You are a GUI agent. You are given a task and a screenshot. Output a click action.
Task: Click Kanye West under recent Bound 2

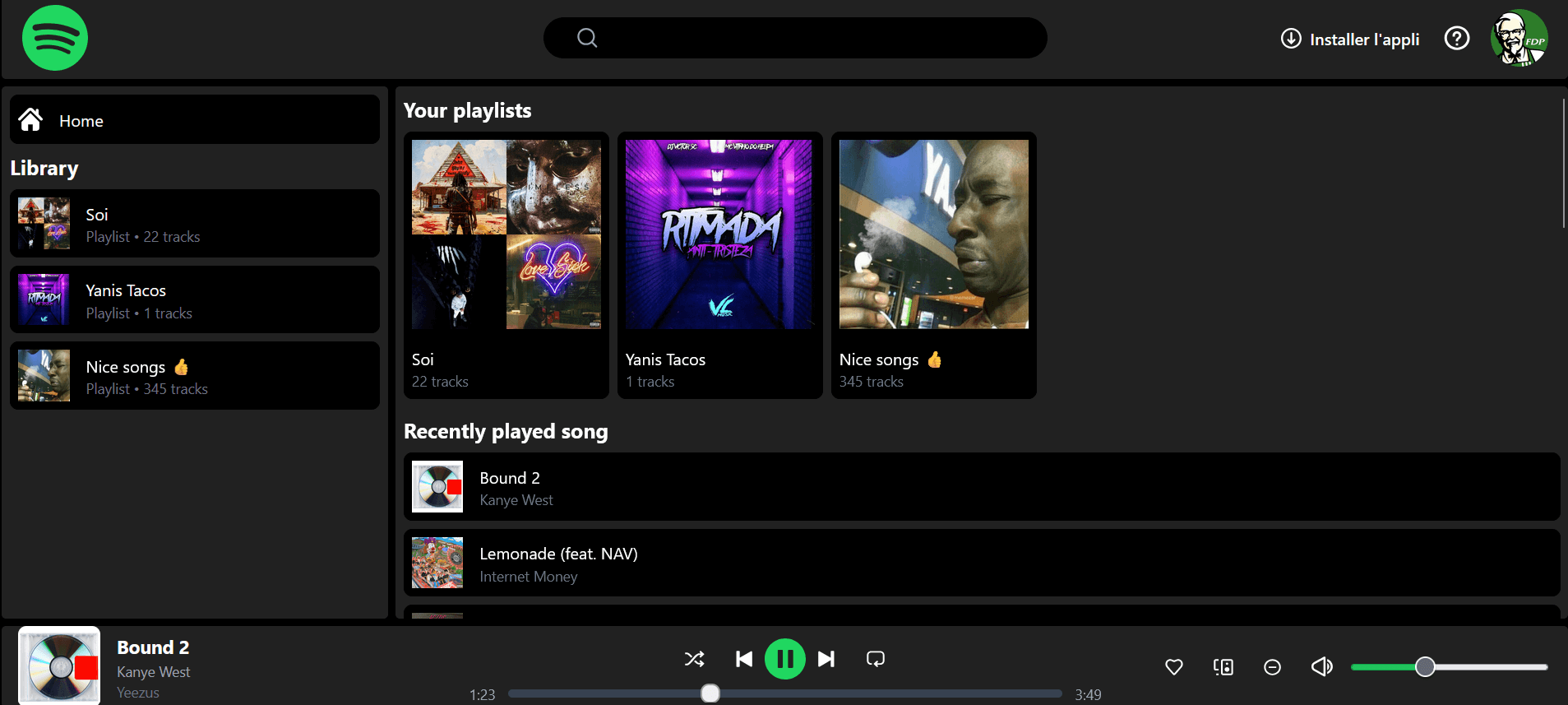point(516,500)
